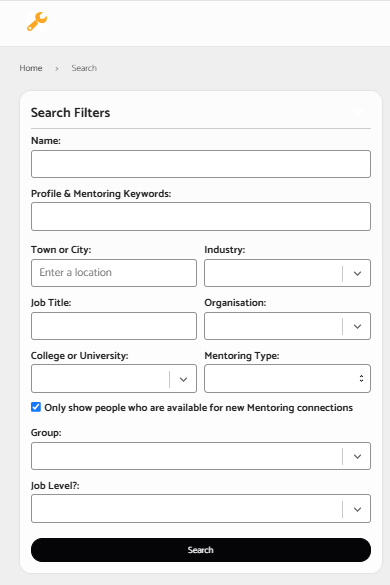Image resolution: width=390 pixels, height=585 pixels.
Task: Click inside the Industry combo box
Action: coord(273,273)
